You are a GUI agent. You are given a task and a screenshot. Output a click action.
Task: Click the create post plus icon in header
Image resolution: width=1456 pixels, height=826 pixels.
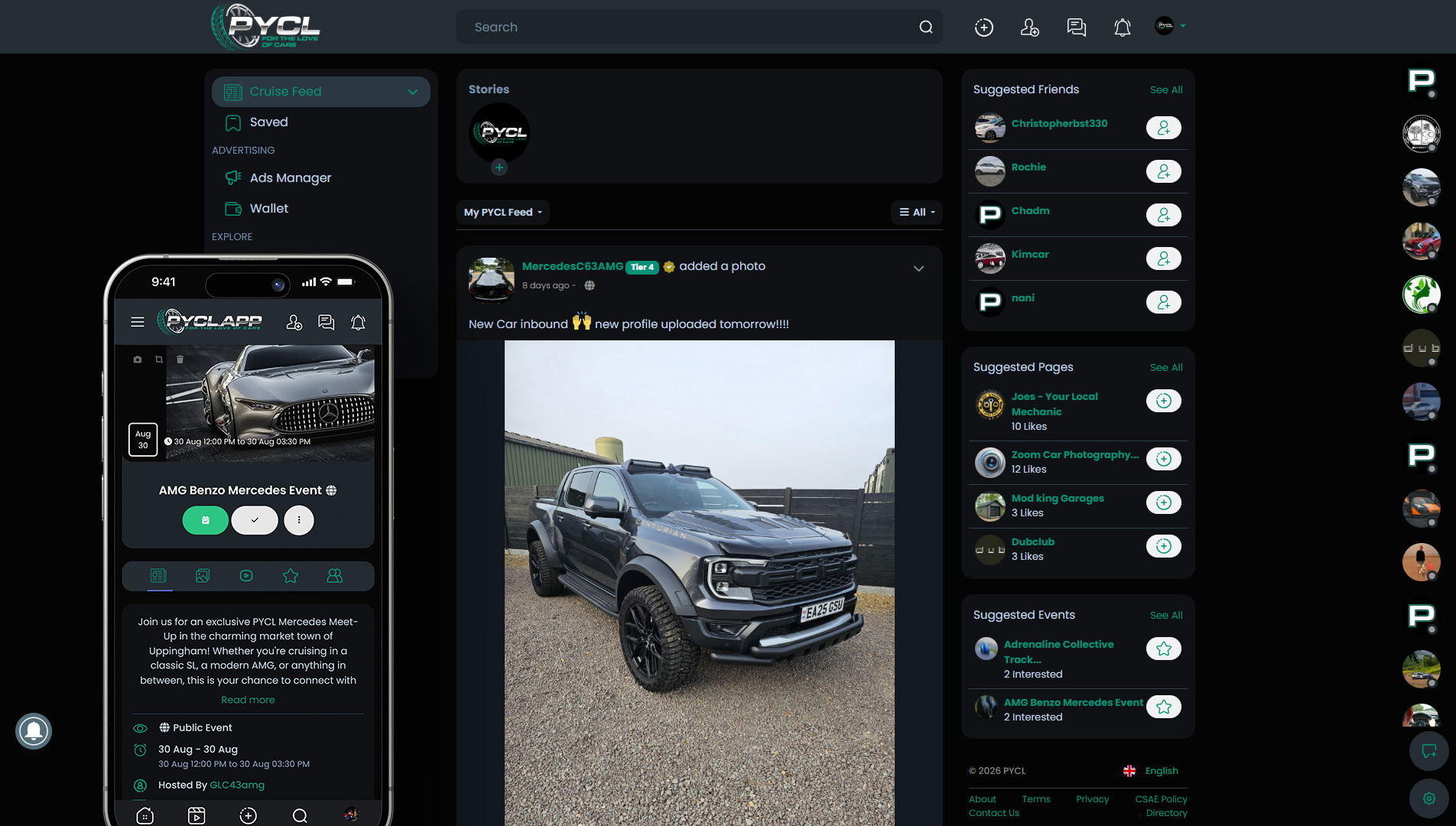click(983, 28)
